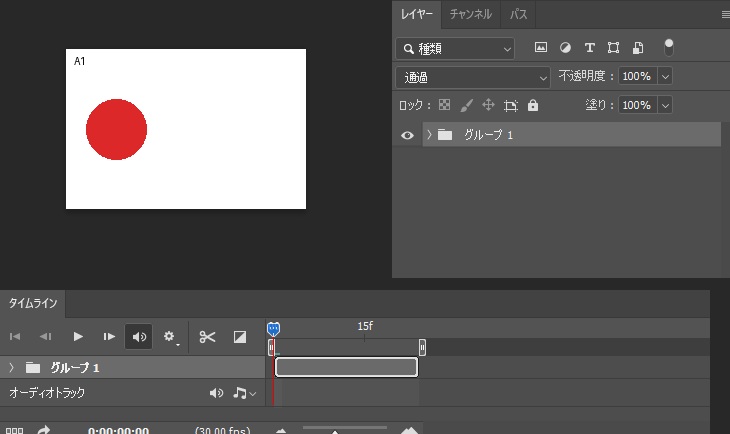Go to first frame button

[x=15, y=336]
